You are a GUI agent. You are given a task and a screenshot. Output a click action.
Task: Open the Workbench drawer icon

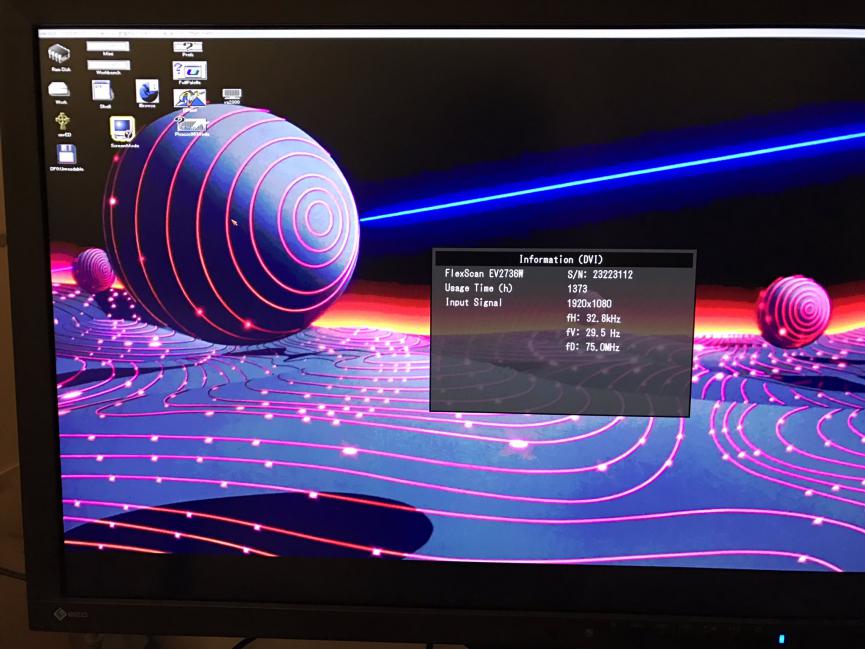point(108,65)
